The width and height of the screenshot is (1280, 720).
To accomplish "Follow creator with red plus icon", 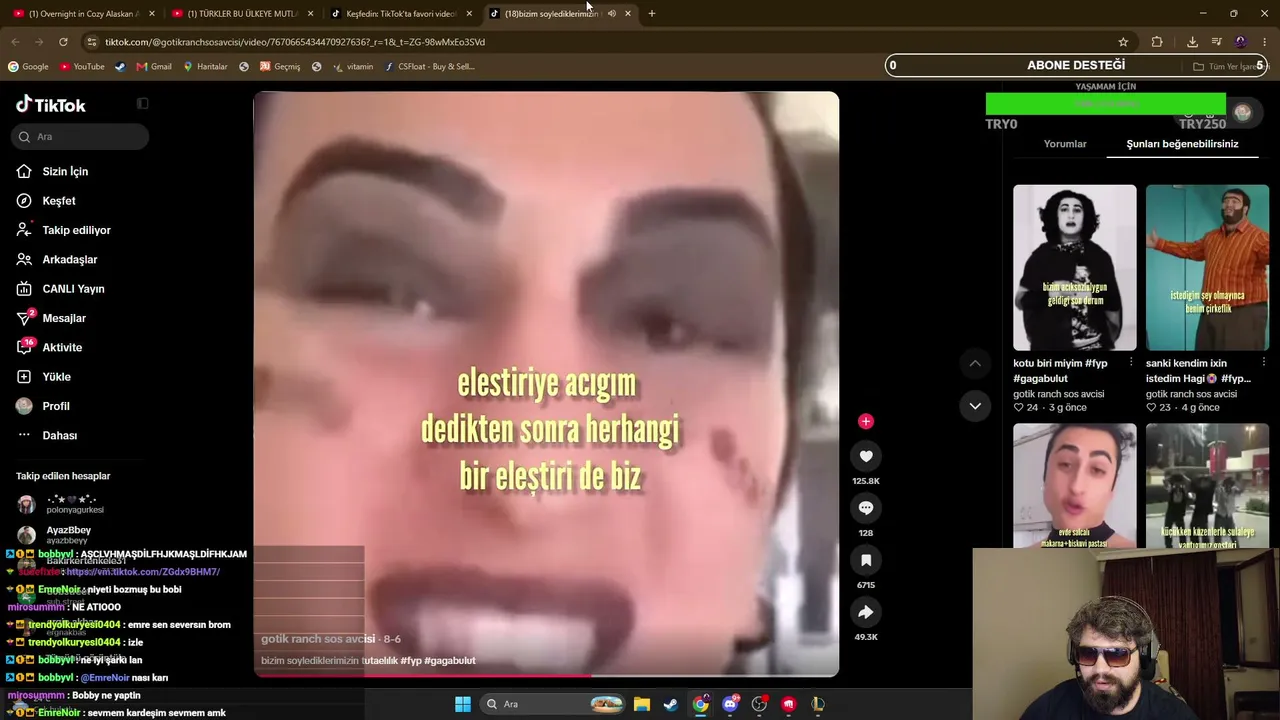I will pyautogui.click(x=866, y=421).
